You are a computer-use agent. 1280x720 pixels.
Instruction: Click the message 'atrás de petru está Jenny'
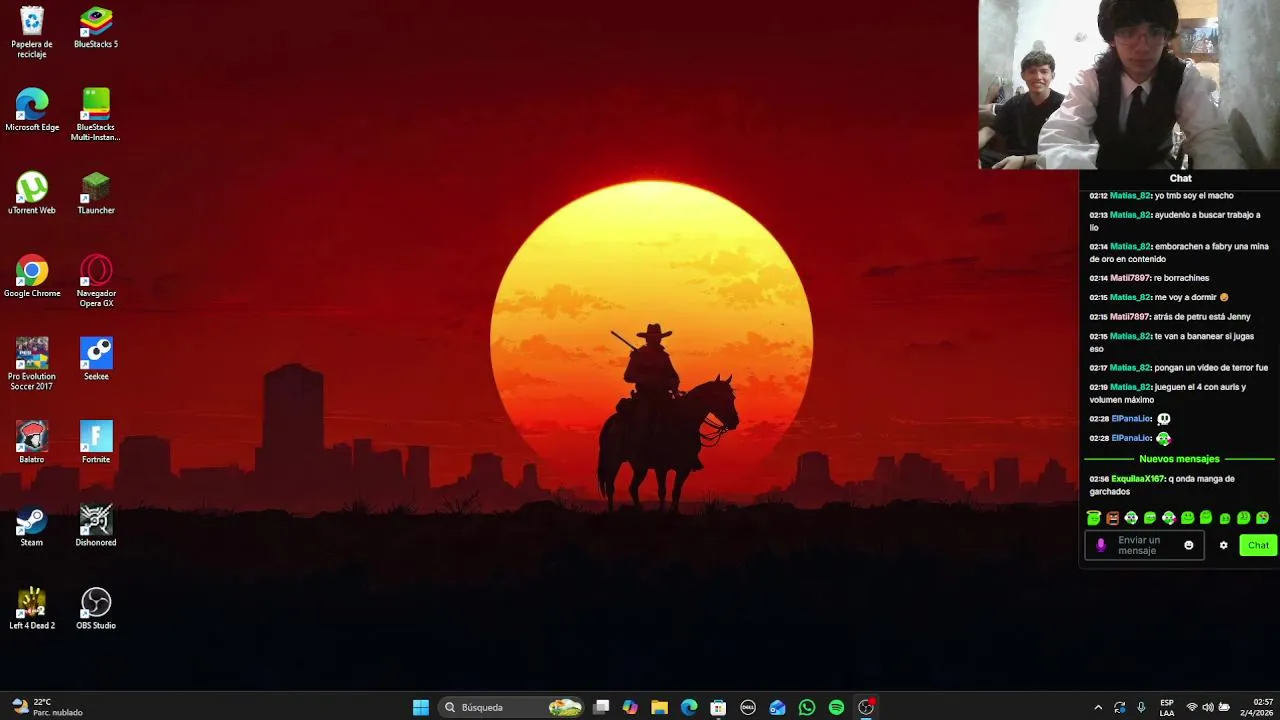click(x=1202, y=317)
